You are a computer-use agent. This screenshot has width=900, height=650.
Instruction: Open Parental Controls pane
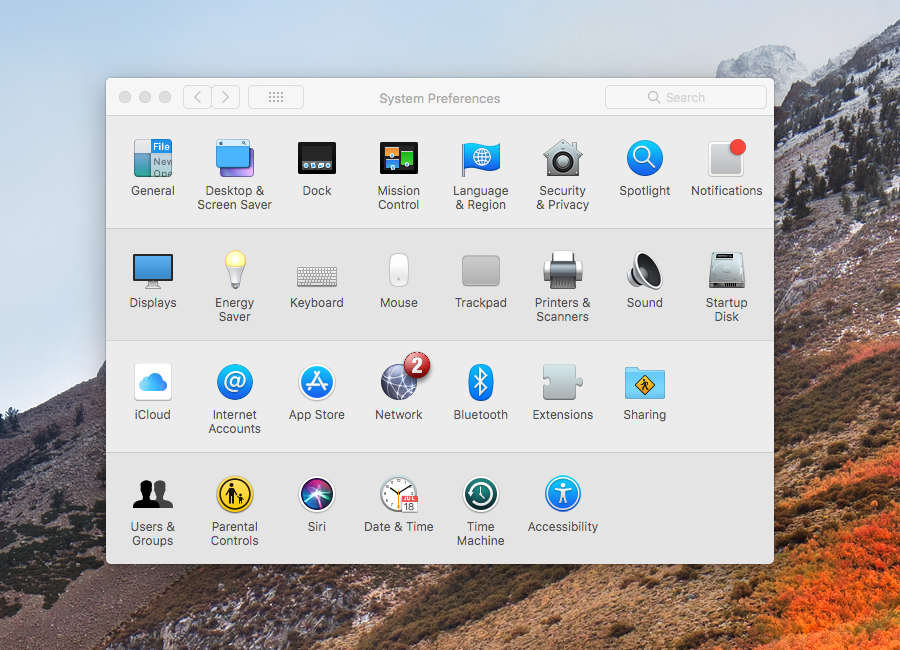pyautogui.click(x=235, y=494)
